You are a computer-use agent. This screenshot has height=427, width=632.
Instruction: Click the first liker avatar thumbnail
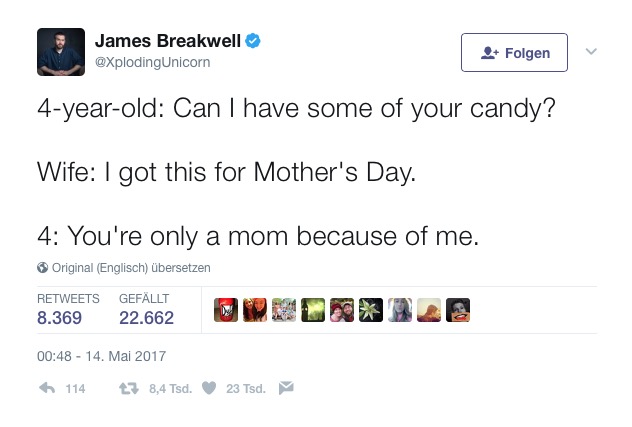(x=226, y=310)
